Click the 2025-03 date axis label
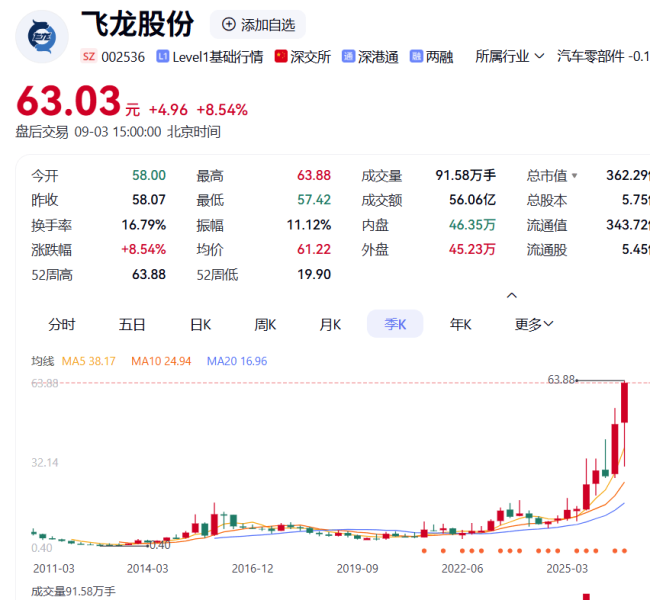Image resolution: width=650 pixels, height=600 pixels. click(567, 568)
